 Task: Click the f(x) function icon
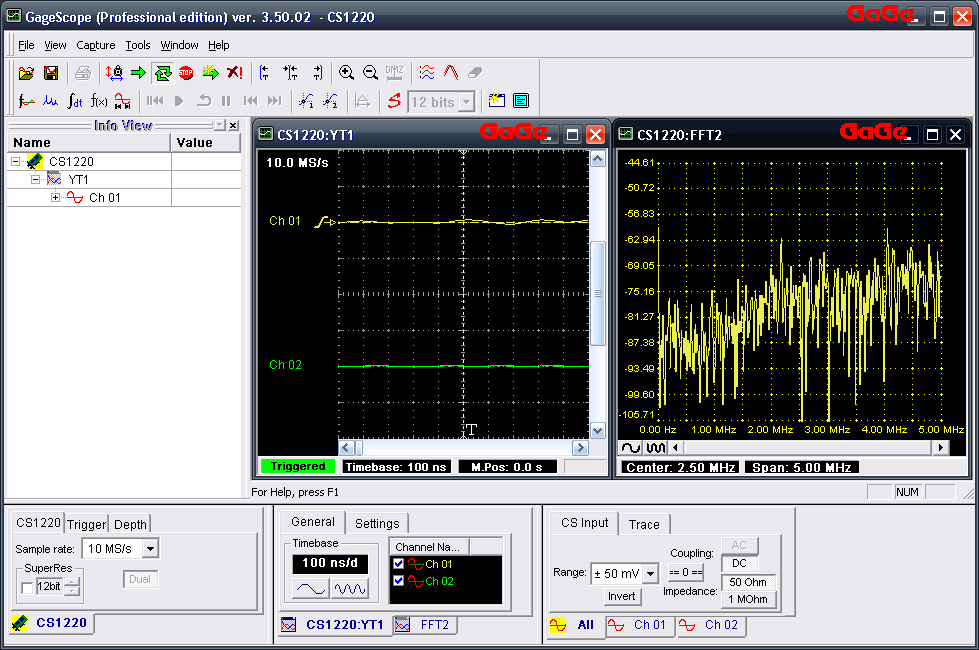click(99, 101)
